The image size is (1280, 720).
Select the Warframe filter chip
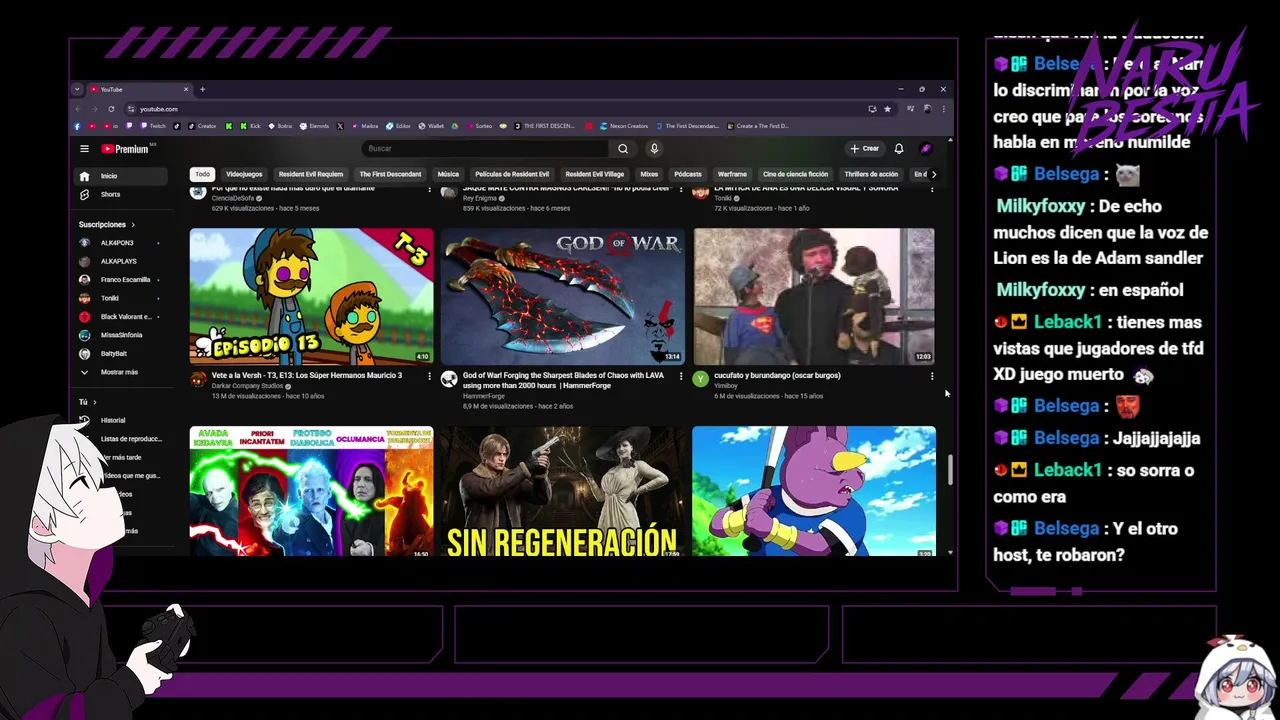(732, 174)
